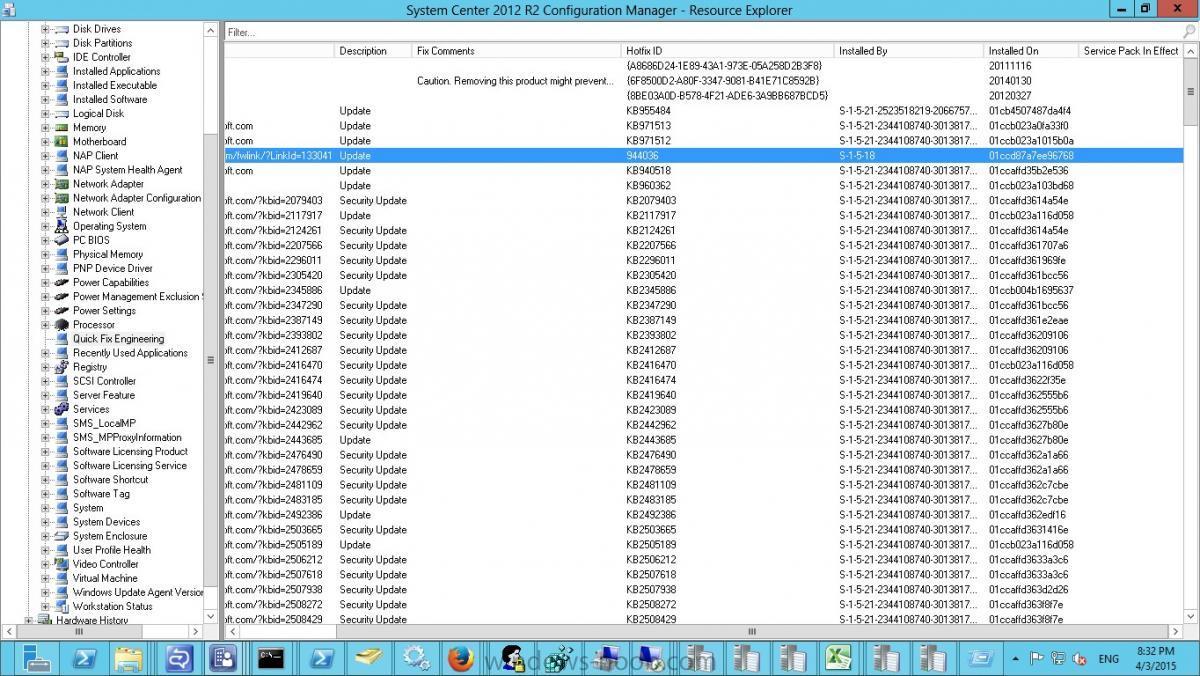
Task: Sort by the Installed By column header
Action: pos(910,51)
